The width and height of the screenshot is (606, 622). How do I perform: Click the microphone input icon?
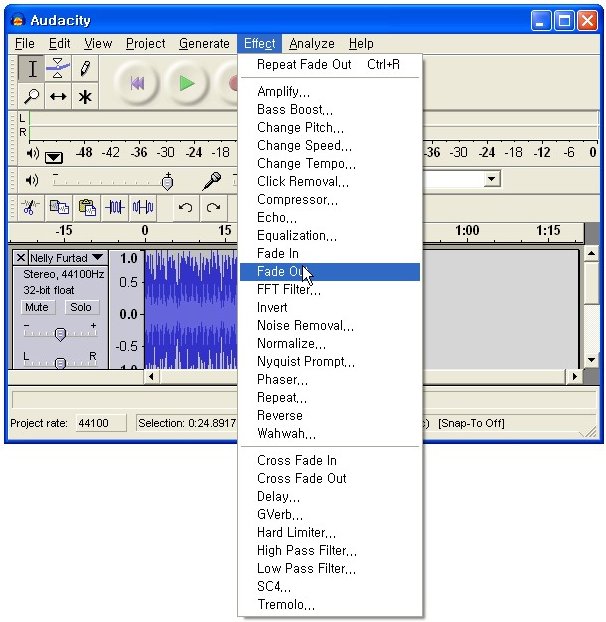tap(212, 181)
